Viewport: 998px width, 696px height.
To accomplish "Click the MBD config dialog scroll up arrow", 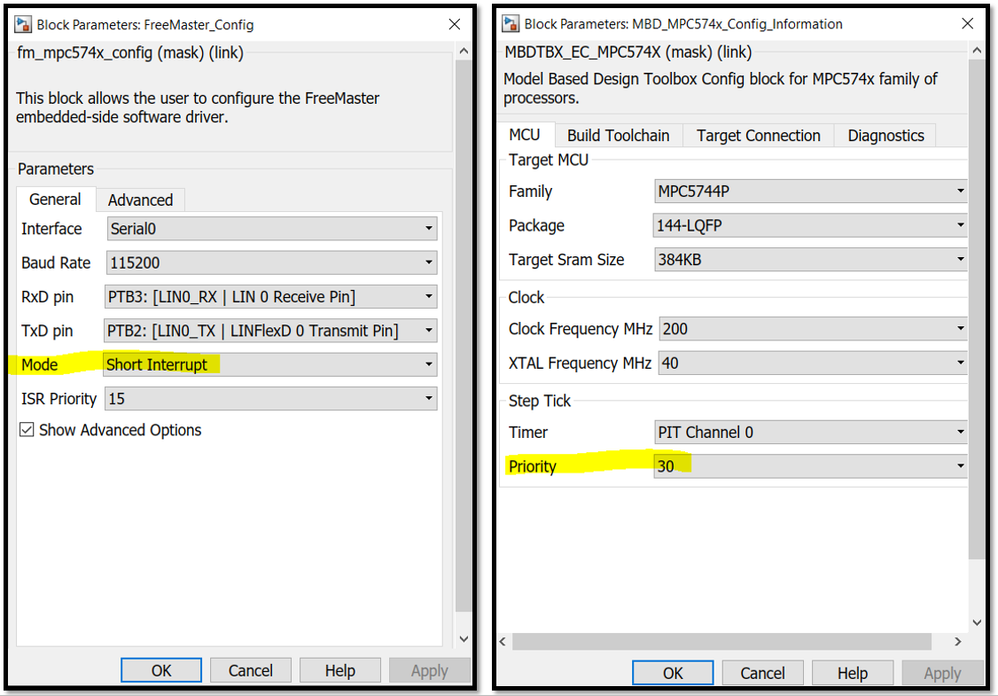I will pos(977,50).
